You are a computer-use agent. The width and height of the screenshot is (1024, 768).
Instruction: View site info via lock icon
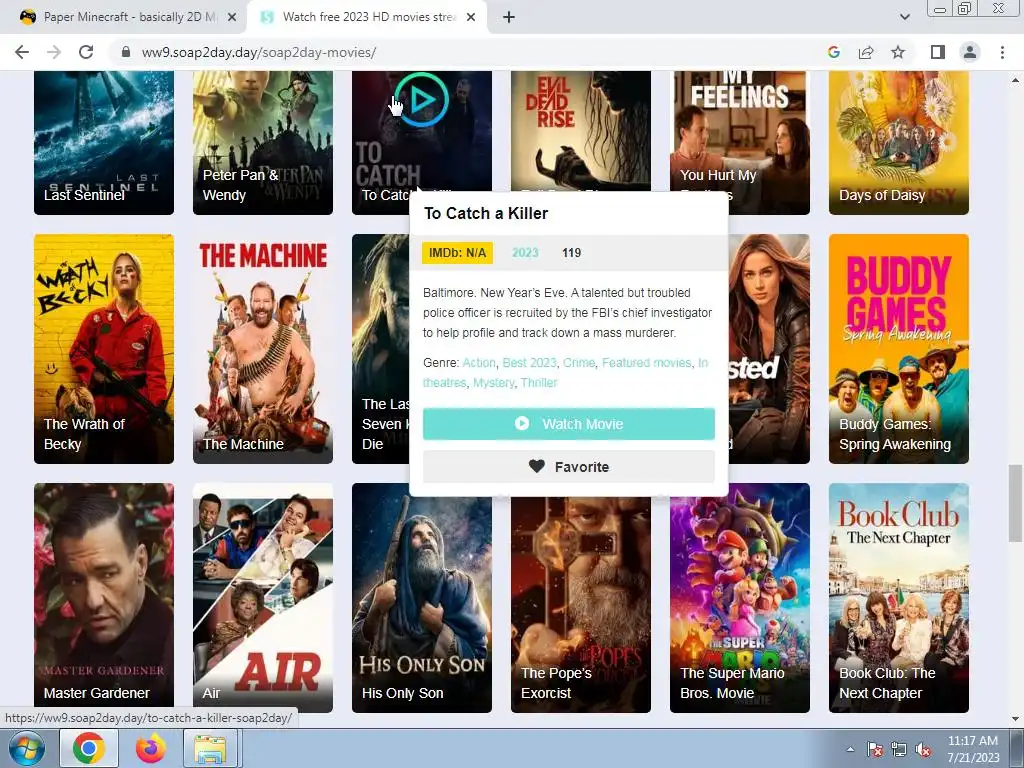(x=126, y=52)
